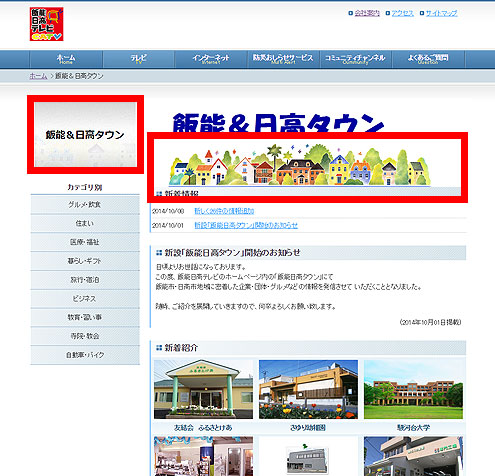
Task: Open the サイトマップ link
Action: [442, 13]
